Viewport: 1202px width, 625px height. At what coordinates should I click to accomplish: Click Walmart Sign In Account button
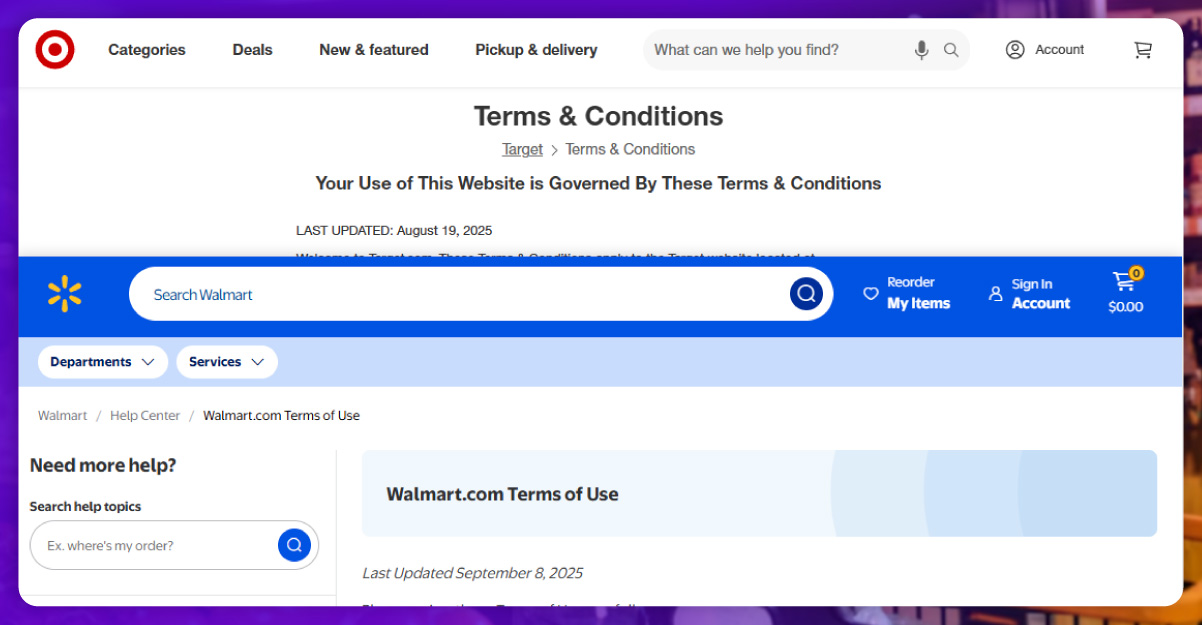[x=1029, y=294]
